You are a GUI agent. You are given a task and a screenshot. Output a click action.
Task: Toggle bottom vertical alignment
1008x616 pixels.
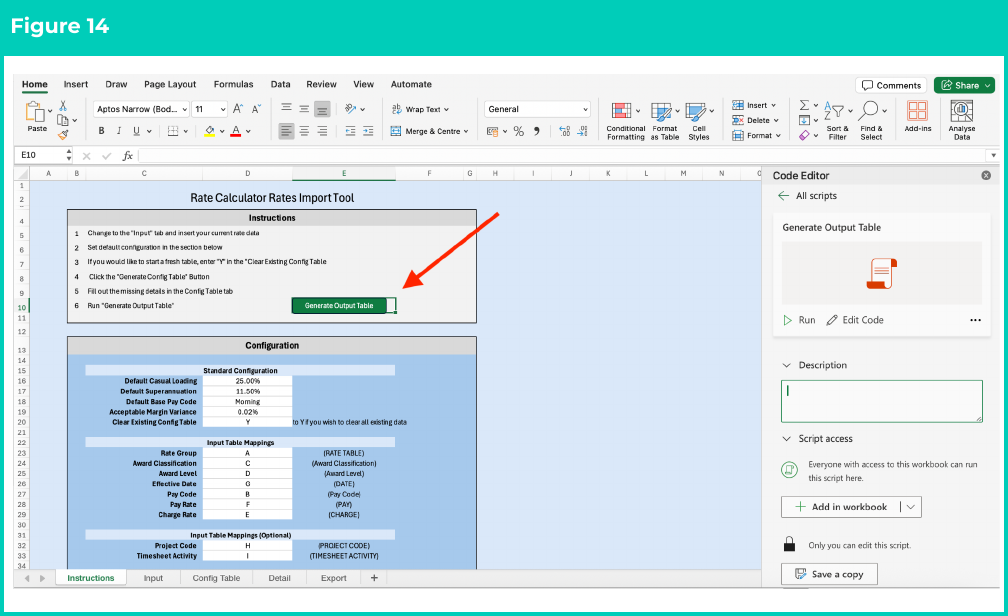click(x=322, y=109)
